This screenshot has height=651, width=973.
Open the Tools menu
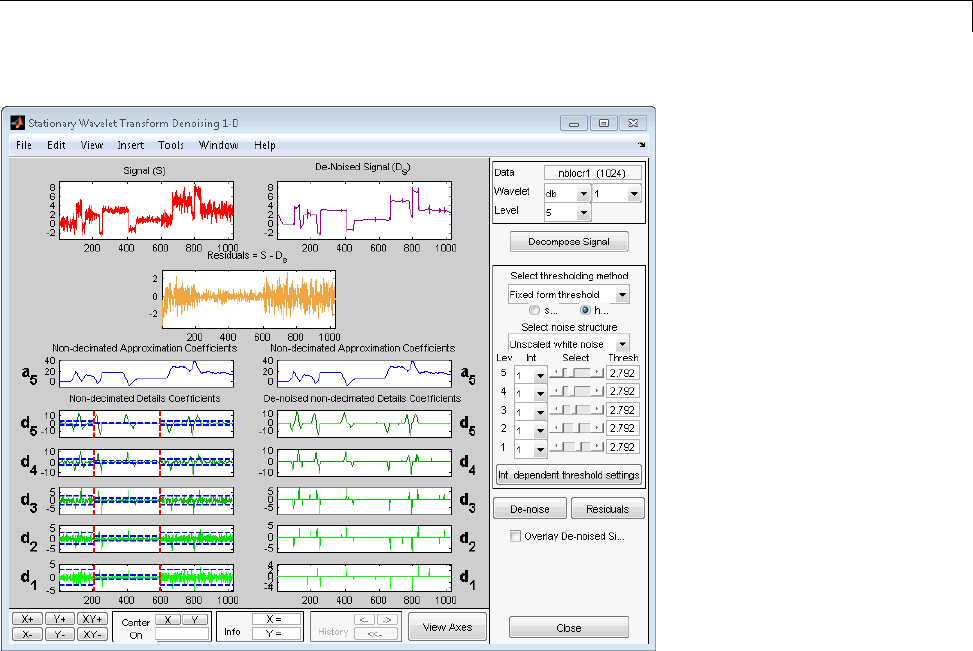tap(170, 145)
